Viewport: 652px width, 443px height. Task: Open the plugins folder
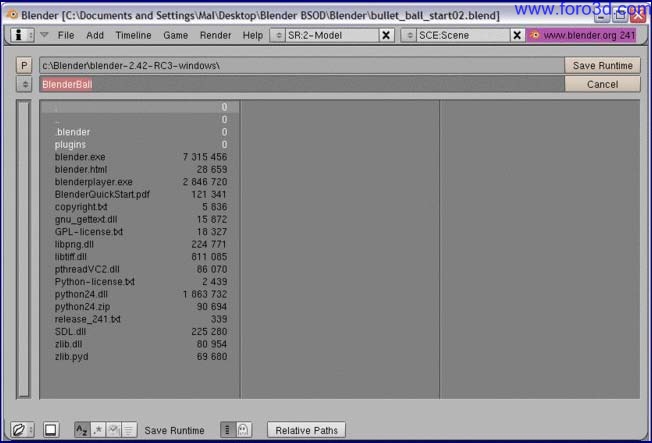click(x=140, y=145)
